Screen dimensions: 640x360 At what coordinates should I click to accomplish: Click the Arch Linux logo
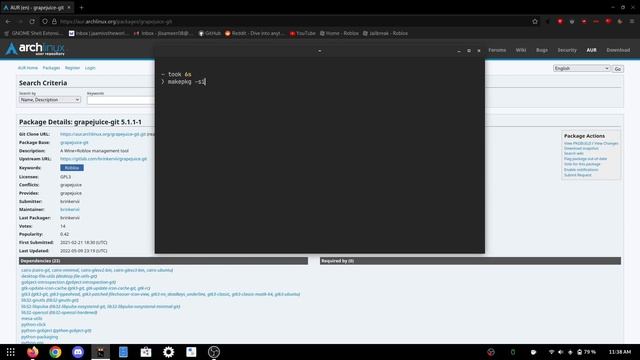pyautogui.click(x=35, y=49)
